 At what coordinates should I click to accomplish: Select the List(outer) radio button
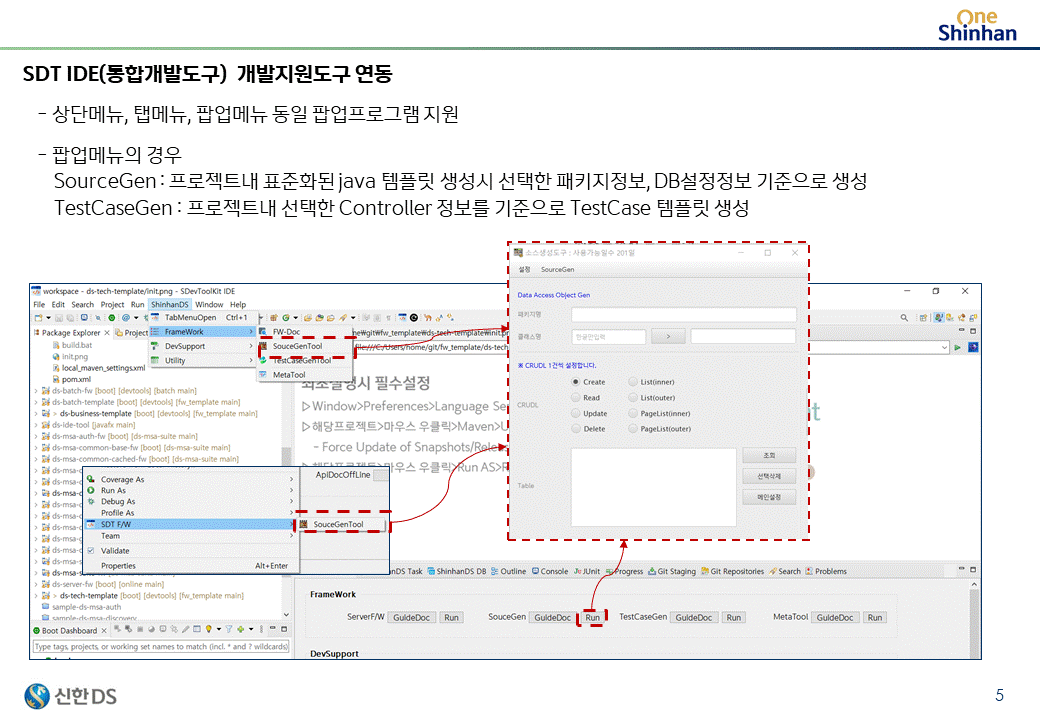(x=633, y=397)
